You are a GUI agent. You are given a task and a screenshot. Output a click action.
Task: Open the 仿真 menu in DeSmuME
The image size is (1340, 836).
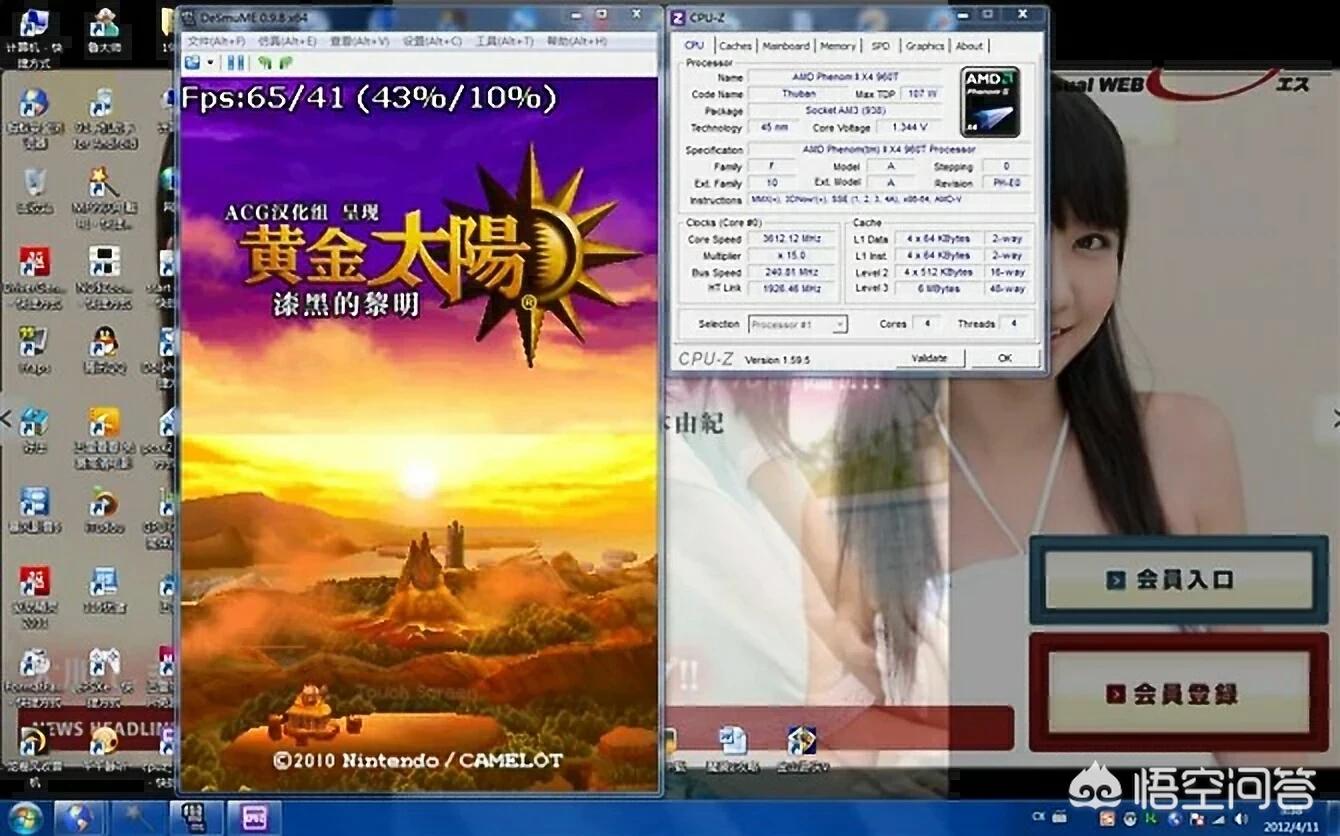(287, 41)
